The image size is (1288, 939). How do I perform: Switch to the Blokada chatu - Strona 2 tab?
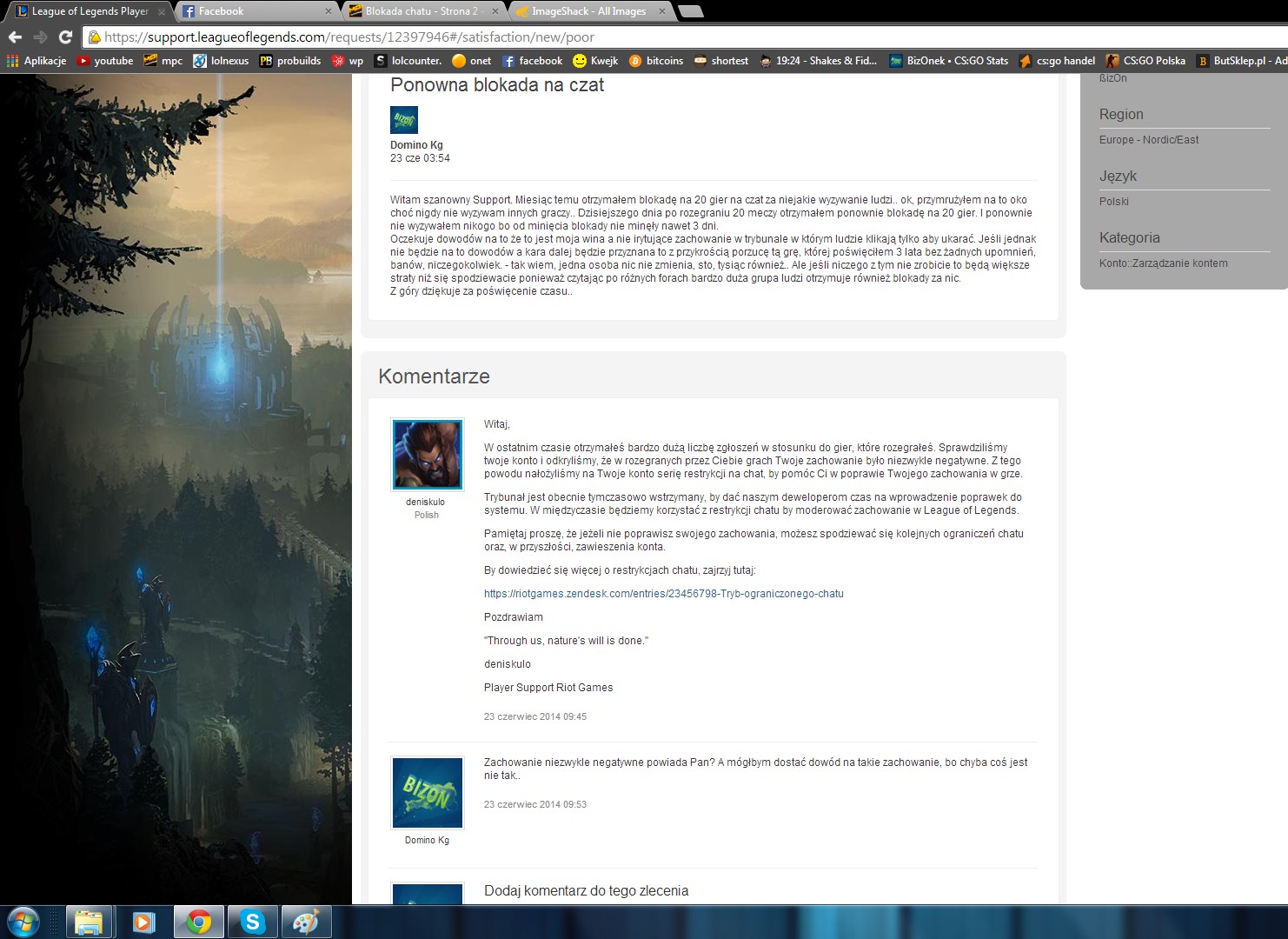[424, 11]
